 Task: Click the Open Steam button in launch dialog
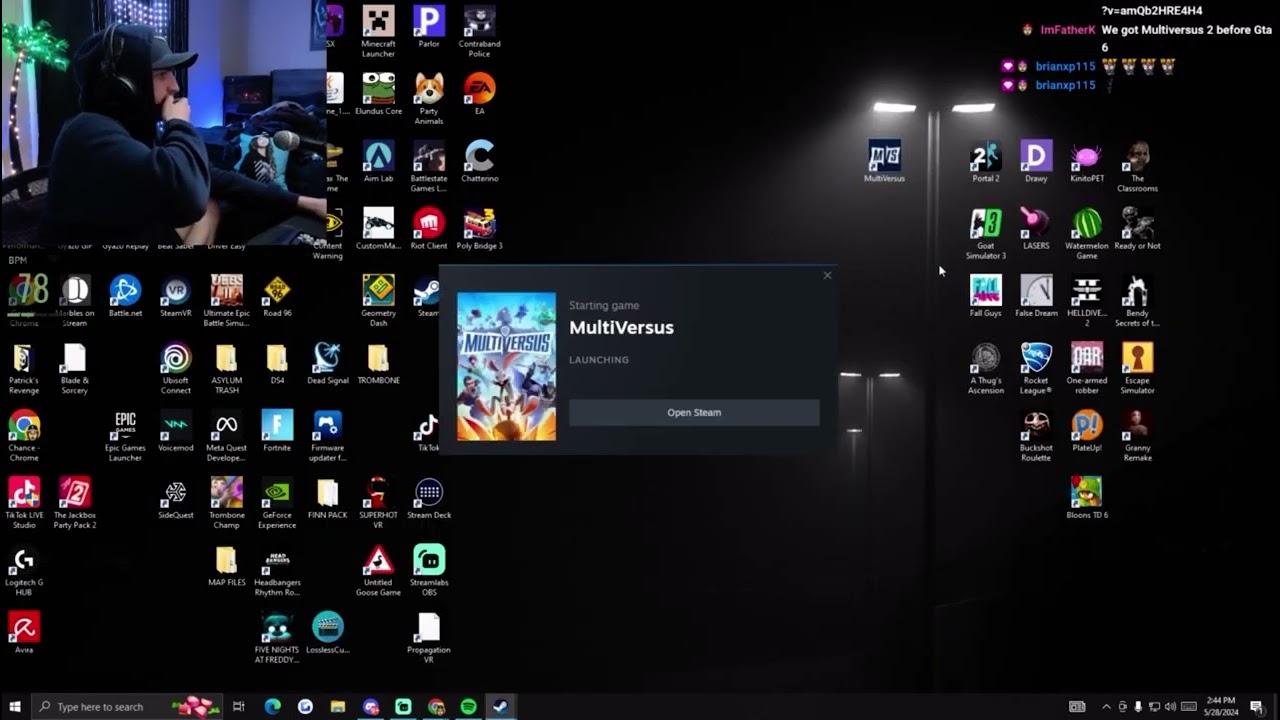[694, 412]
